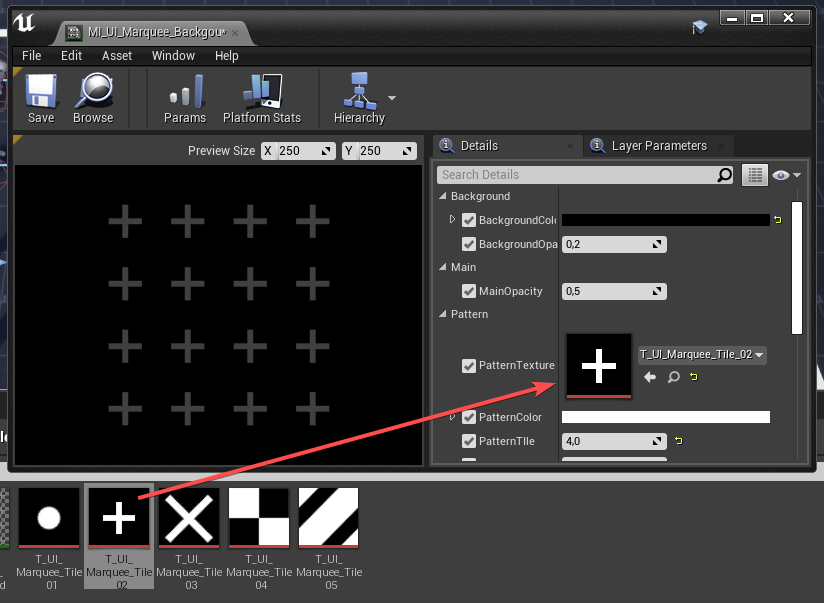Open the Edit menu
The width and height of the screenshot is (824, 603).
(71, 56)
